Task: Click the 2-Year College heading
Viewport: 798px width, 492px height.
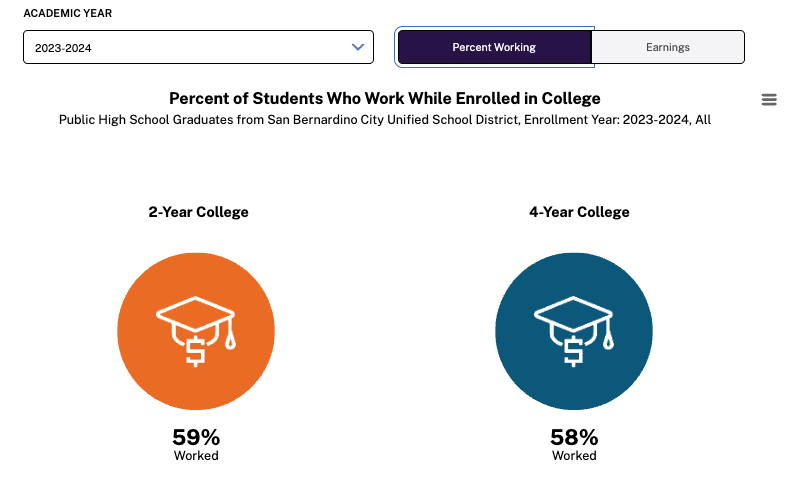Action: pos(198,212)
